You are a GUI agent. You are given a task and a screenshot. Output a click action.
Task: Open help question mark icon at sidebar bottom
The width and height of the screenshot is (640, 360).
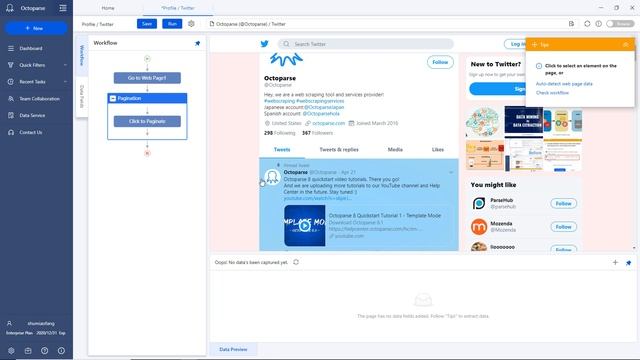click(x=44, y=351)
